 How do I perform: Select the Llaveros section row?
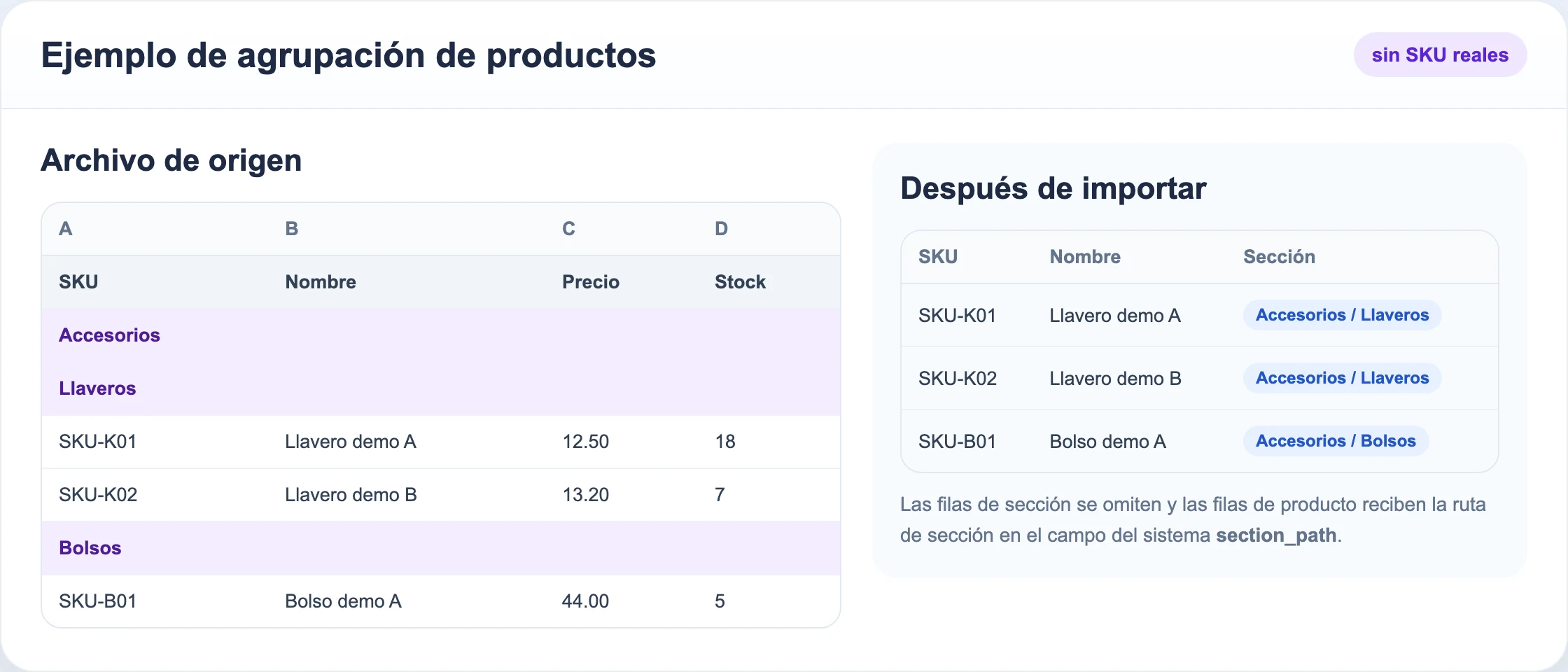(x=441, y=388)
